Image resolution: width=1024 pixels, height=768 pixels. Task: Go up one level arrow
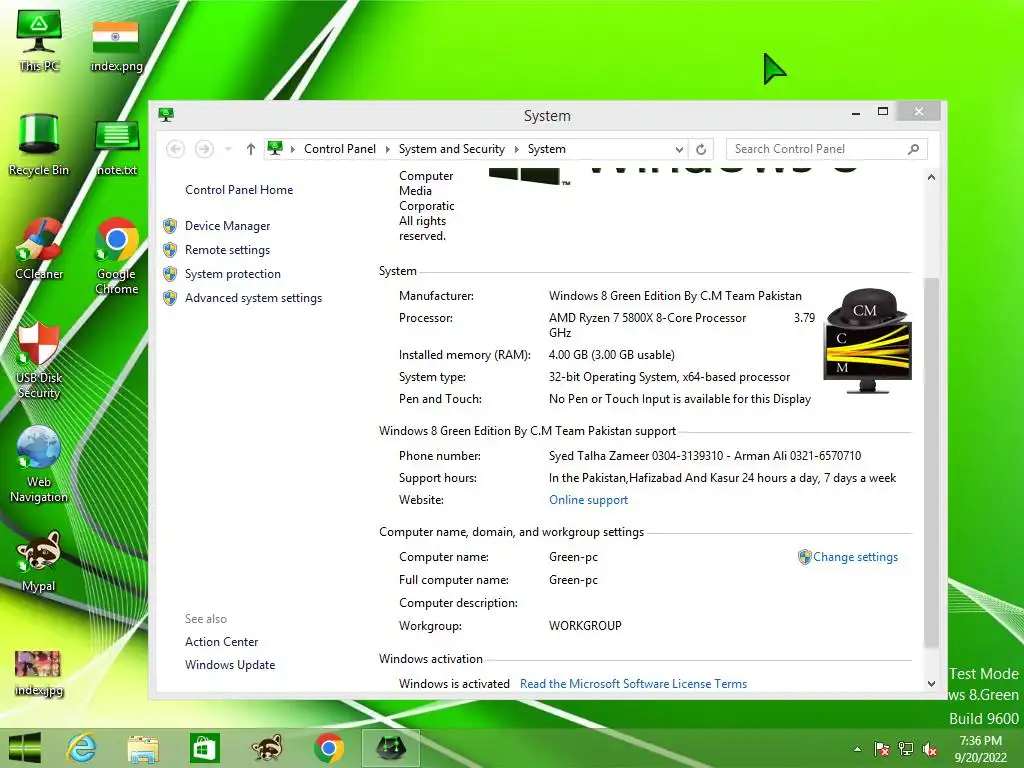point(251,149)
